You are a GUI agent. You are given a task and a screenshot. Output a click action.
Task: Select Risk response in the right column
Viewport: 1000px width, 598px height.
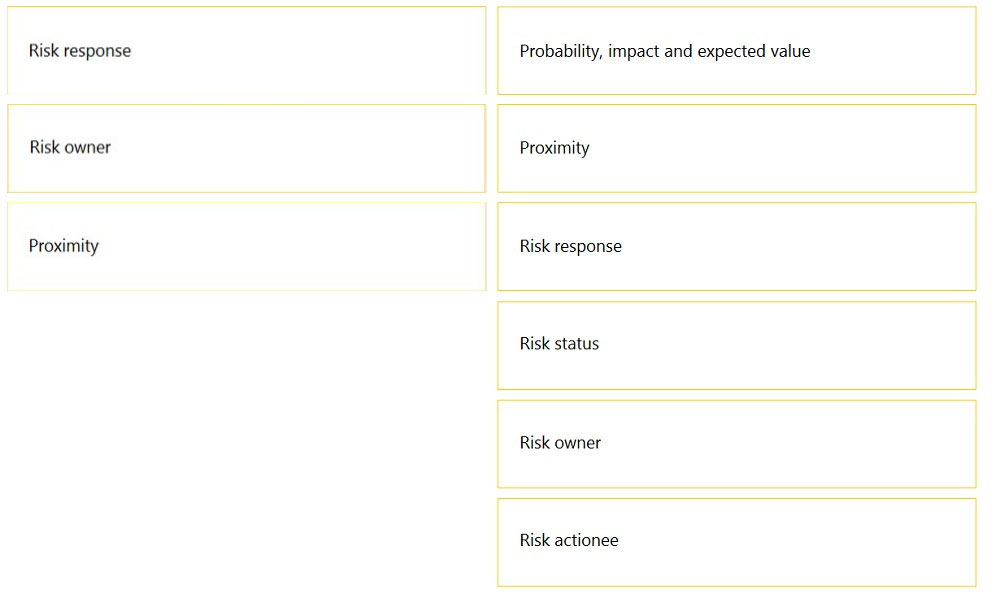tap(737, 246)
